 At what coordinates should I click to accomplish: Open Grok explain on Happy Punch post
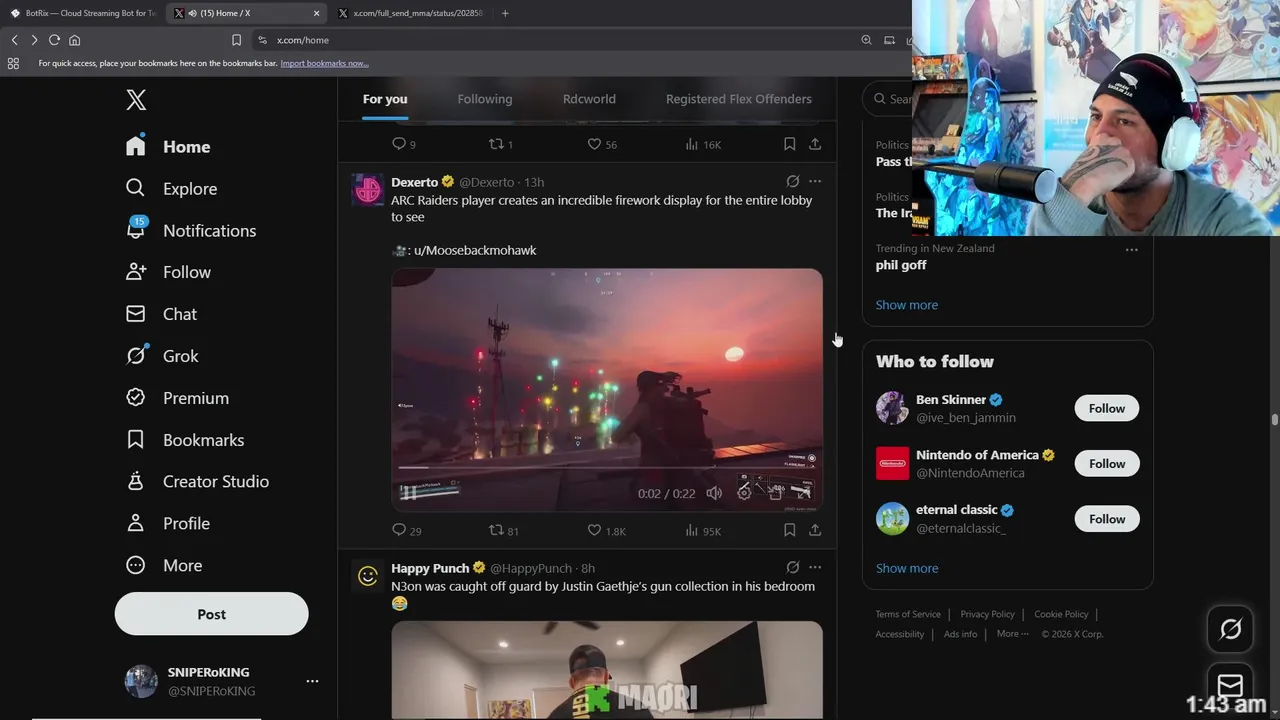[792, 567]
